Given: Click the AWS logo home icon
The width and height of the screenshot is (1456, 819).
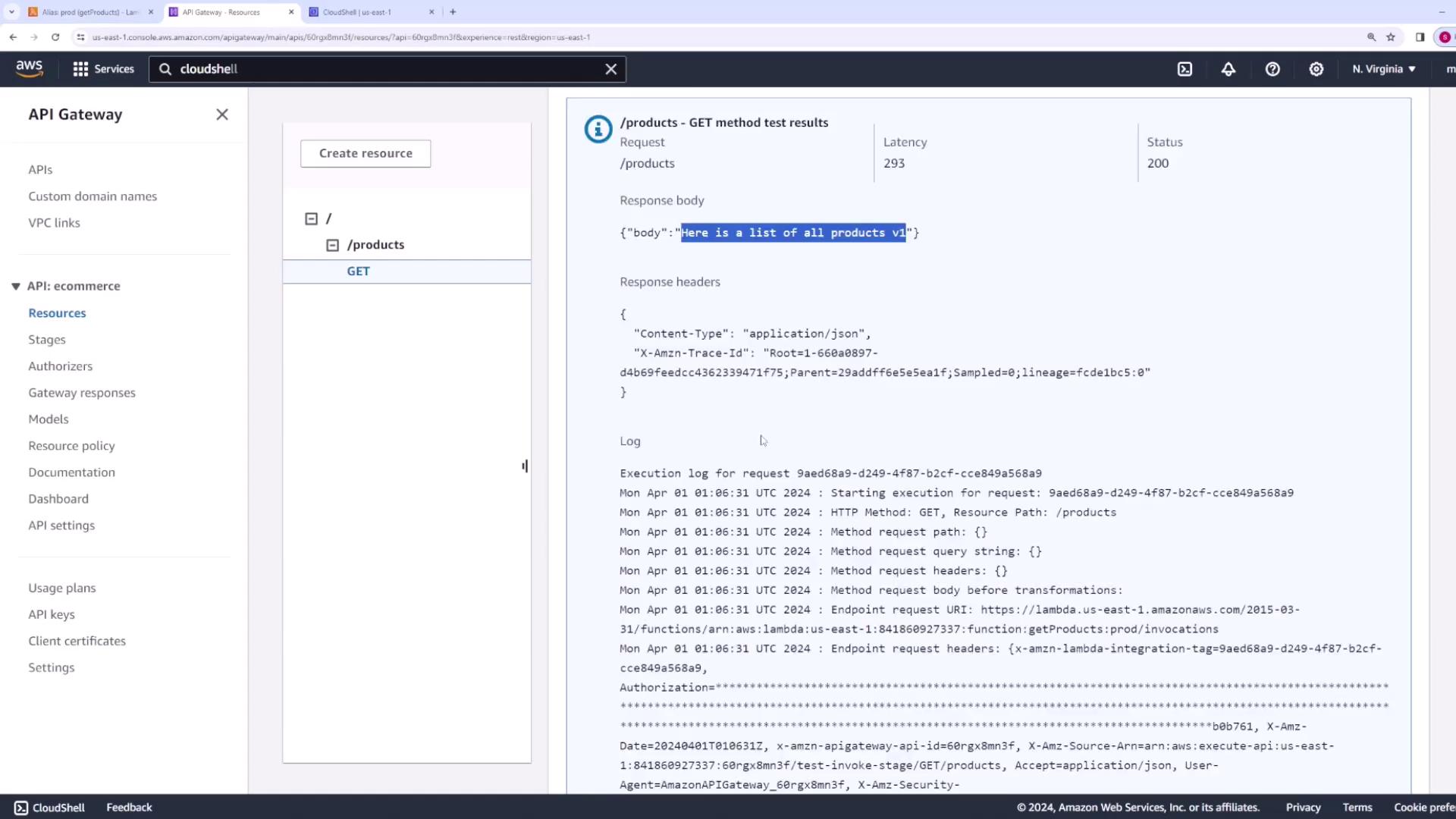Looking at the screenshot, I should pyautogui.click(x=29, y=68).
